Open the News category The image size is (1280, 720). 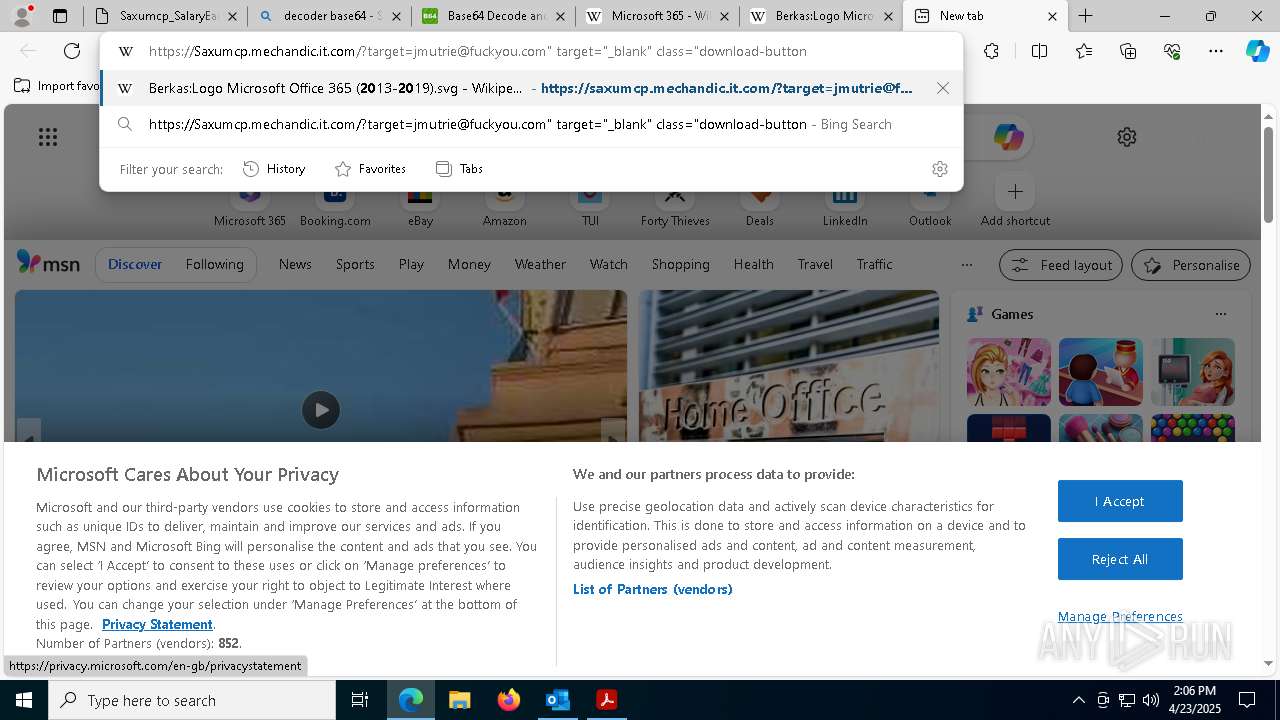(295, 264)
